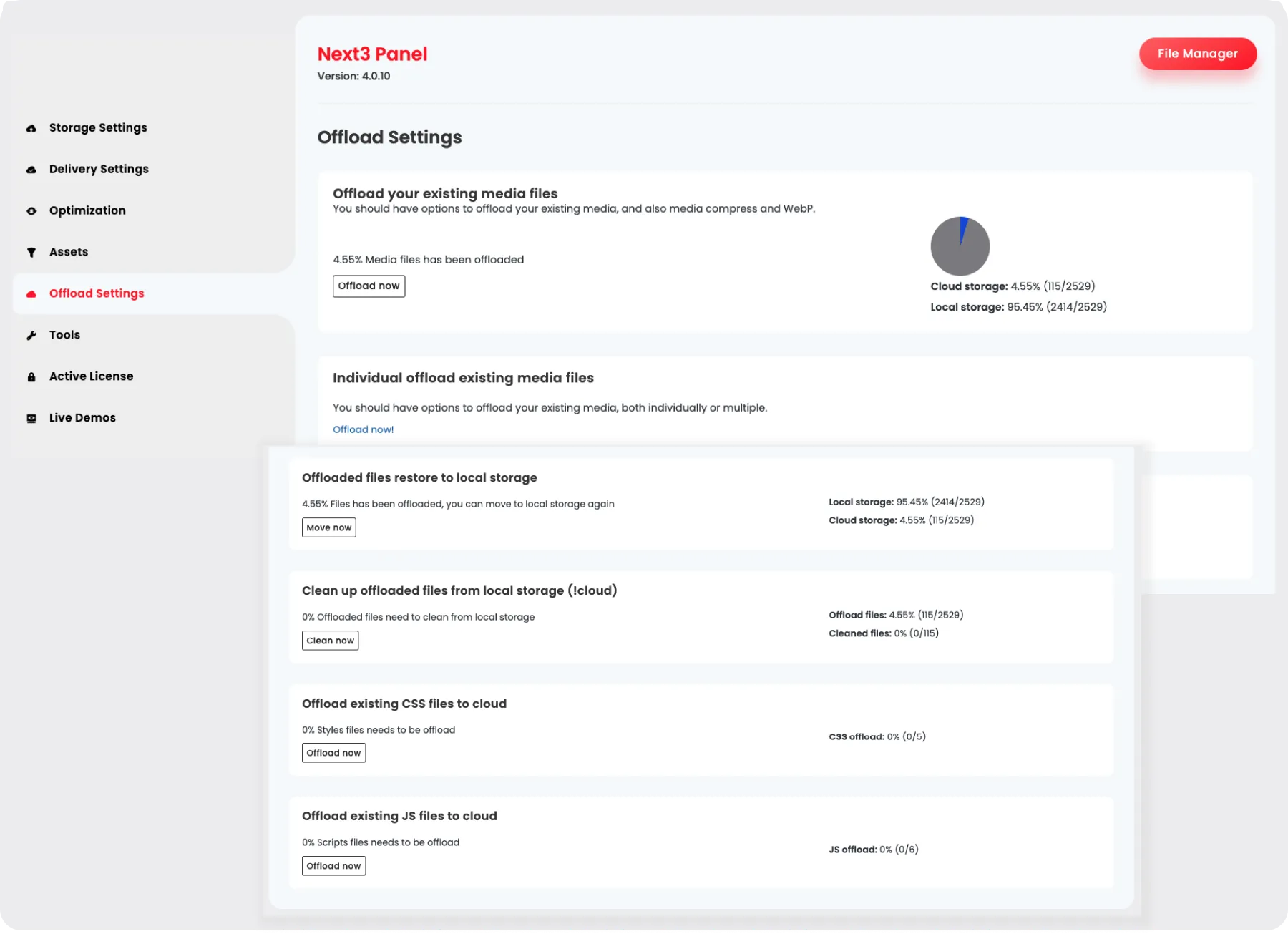The height and width of the screenshot is (934, 1288).
Task: Click '0% Scripts files needs to be offload' text
Action: coord(381,842)
